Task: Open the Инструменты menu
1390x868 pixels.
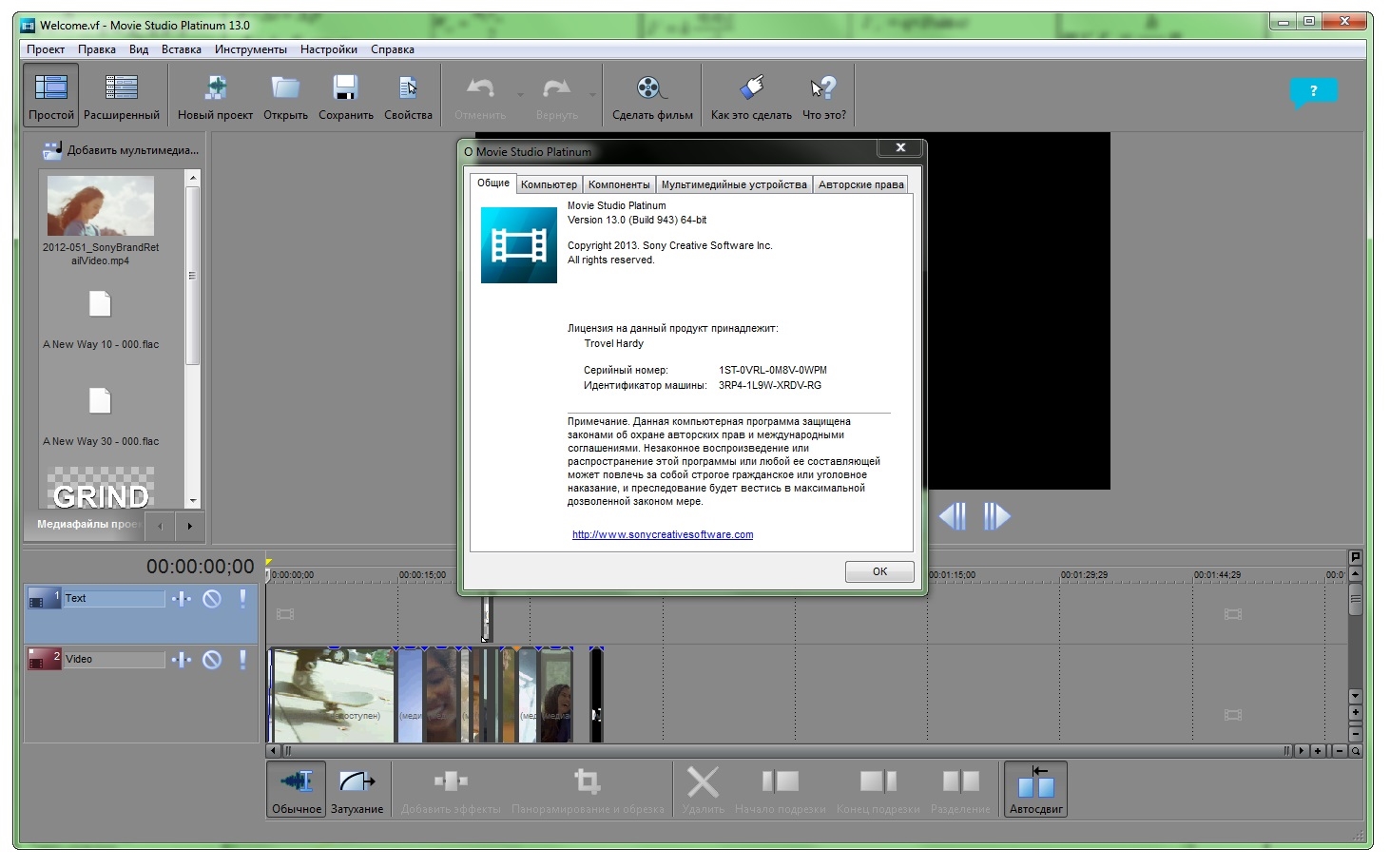Action: coord(251,49)
